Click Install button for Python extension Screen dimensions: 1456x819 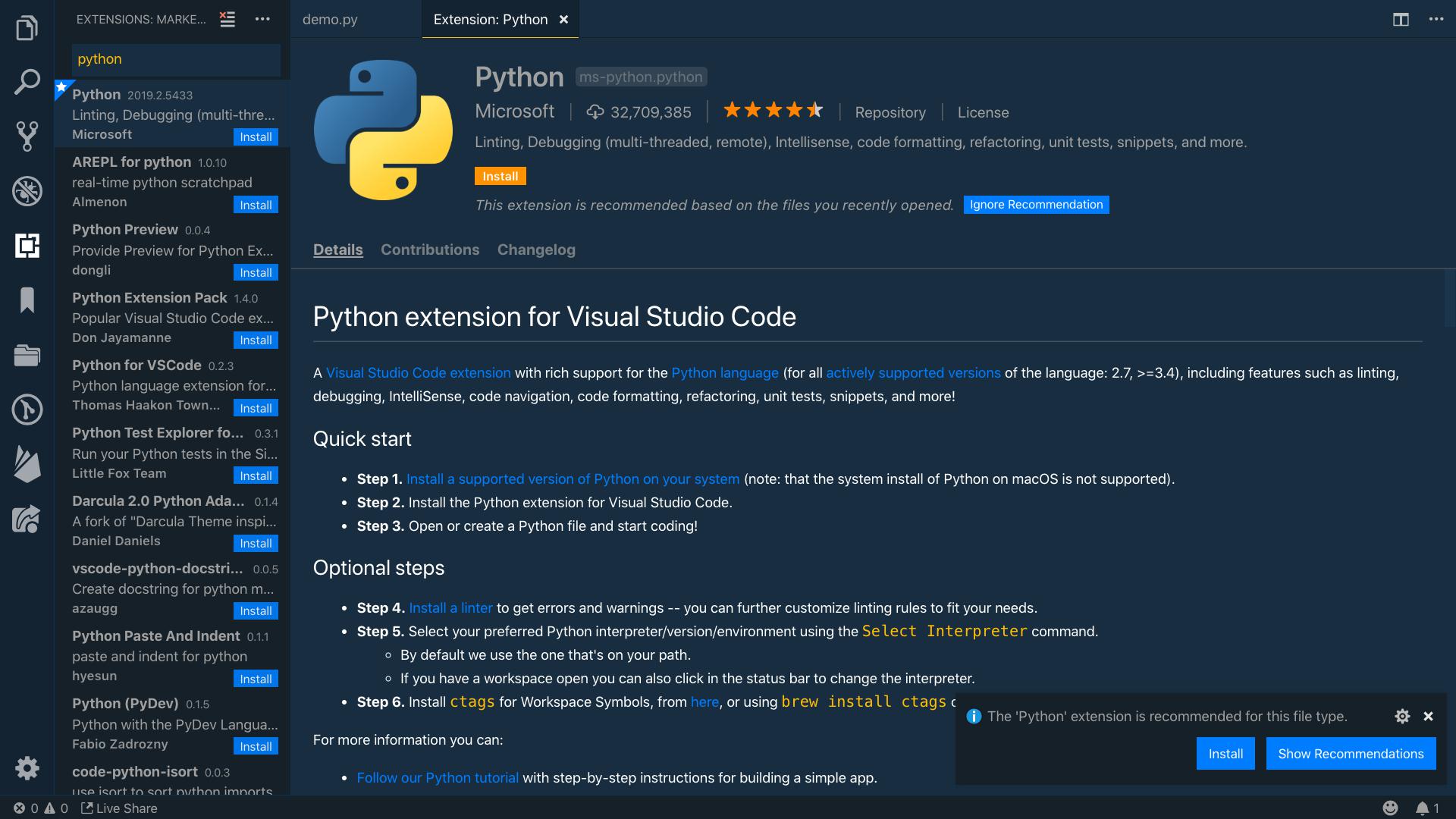point(500,175)
